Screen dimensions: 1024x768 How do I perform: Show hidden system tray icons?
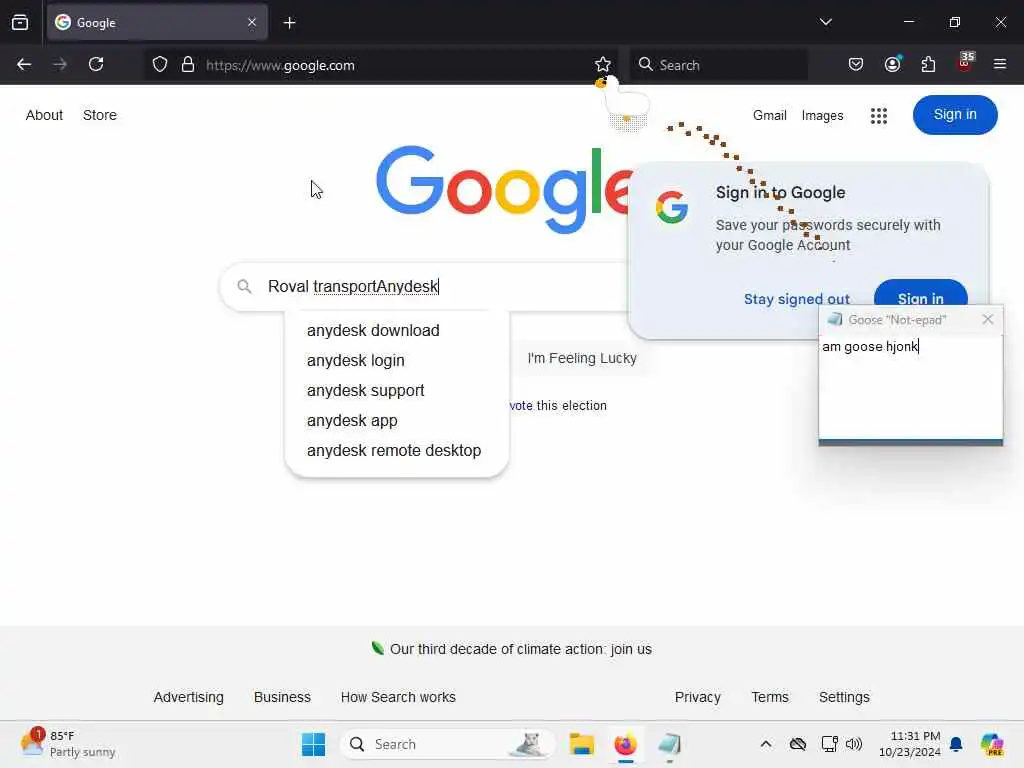(x=766, y=744)
